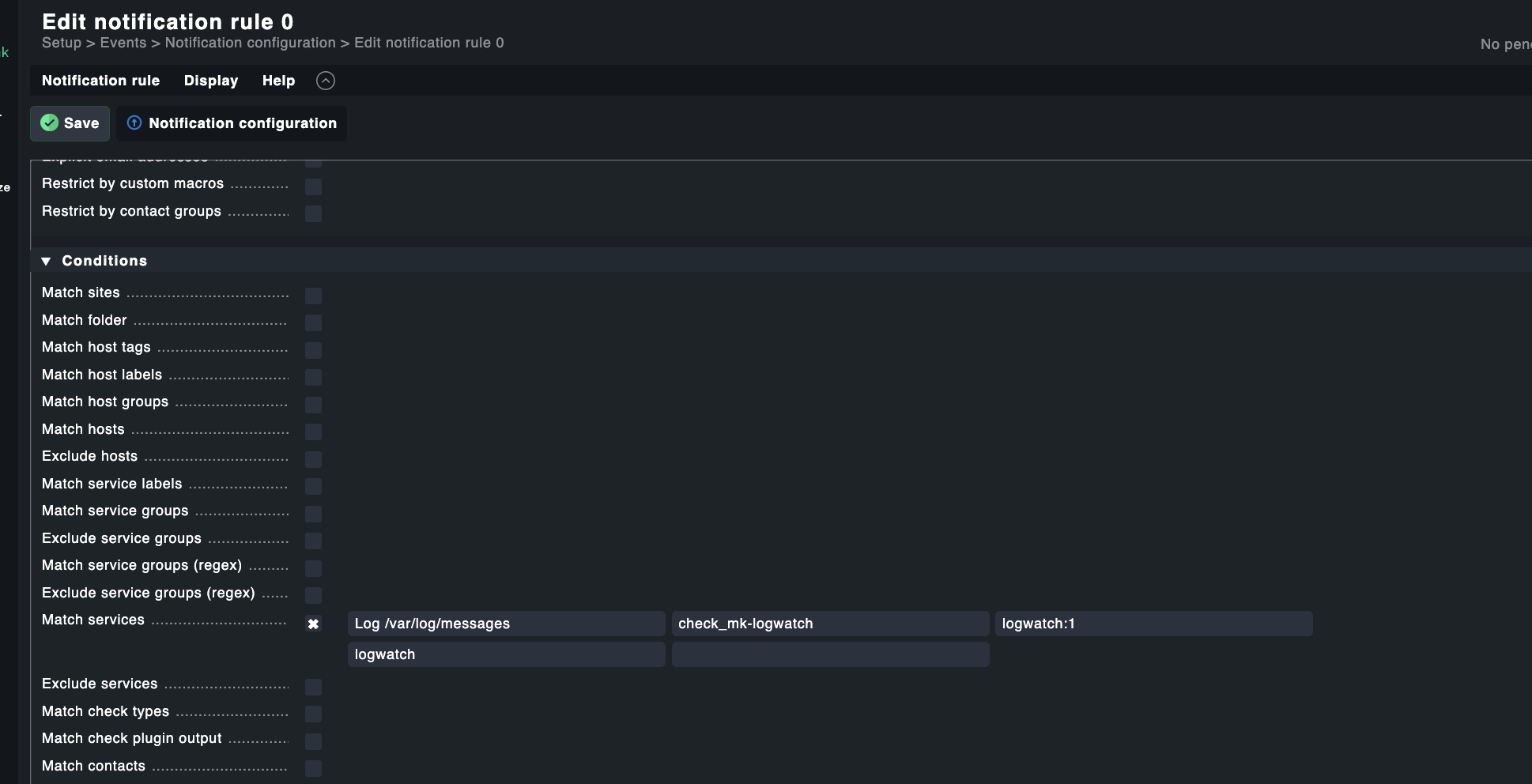The height and width of the screenshot is (784, 1532).
Task: Click the empty Match services input field
Action: point(830,654)
